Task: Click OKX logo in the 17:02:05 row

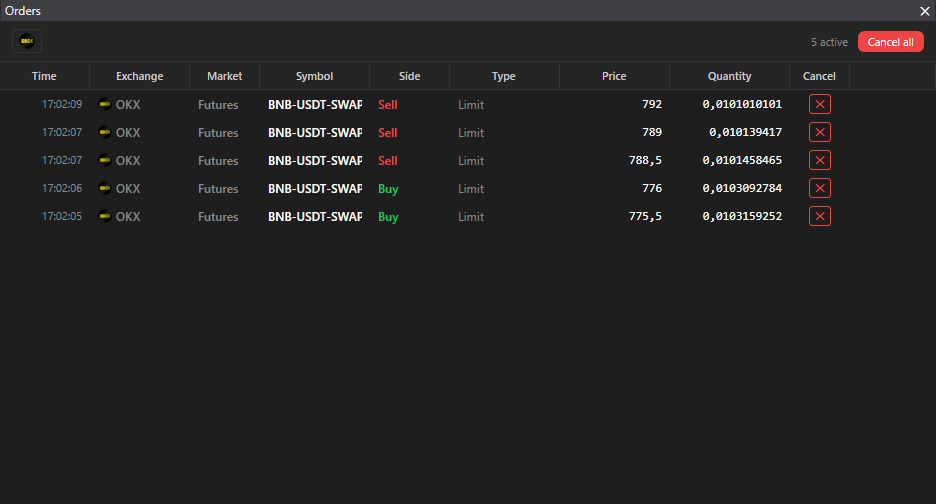Action: point(105,216)
